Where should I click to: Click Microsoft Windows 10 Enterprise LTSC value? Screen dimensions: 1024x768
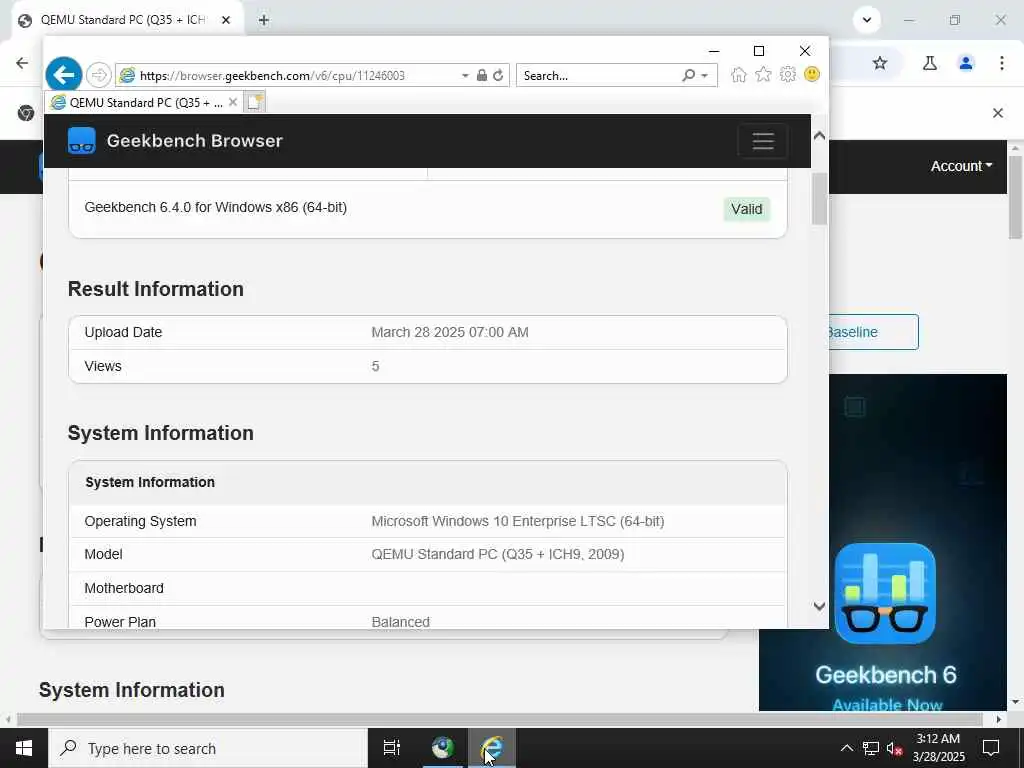[x=518, y=521]
